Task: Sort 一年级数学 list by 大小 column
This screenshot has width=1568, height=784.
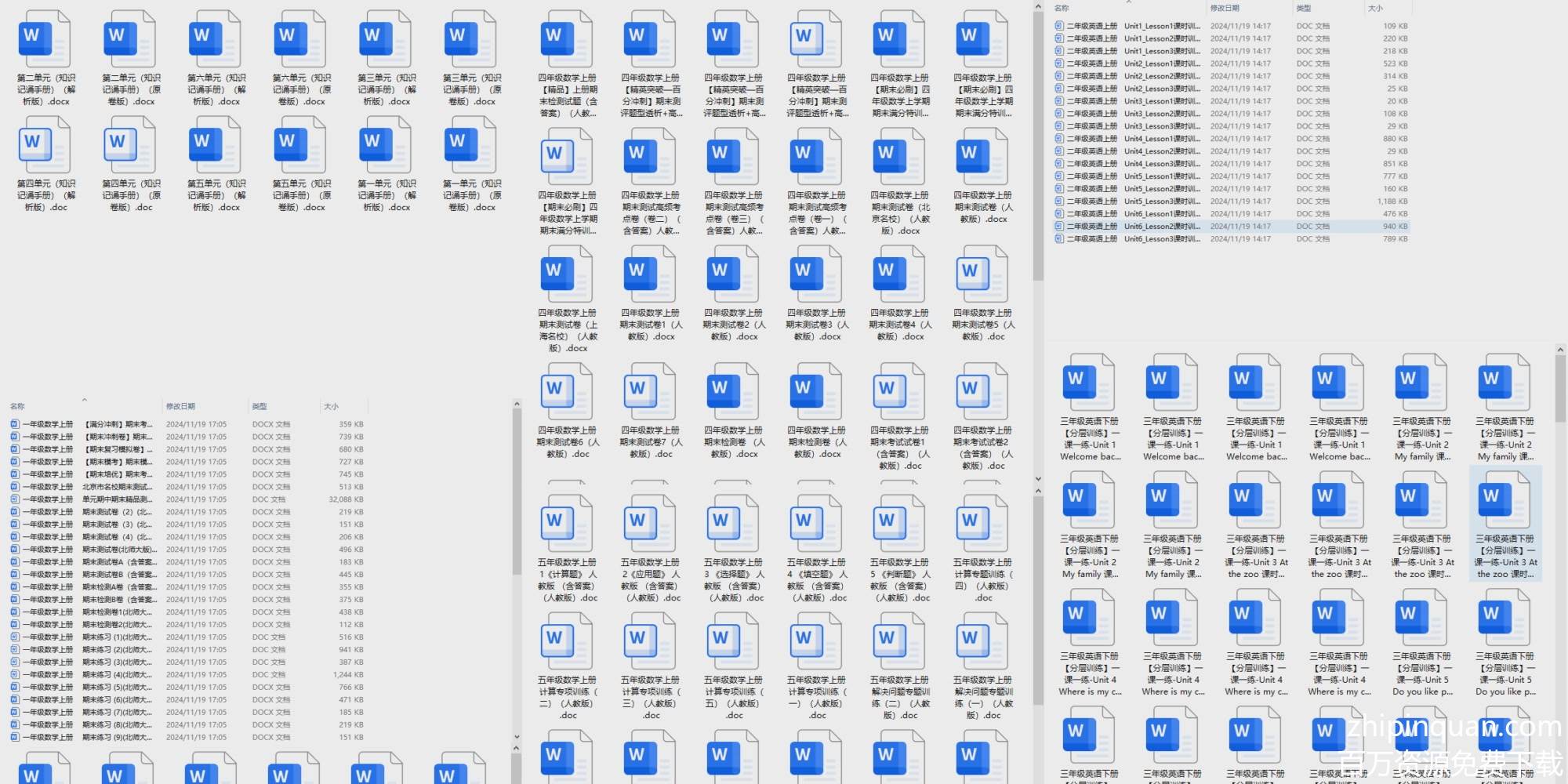Action: [x=332, y=406]
